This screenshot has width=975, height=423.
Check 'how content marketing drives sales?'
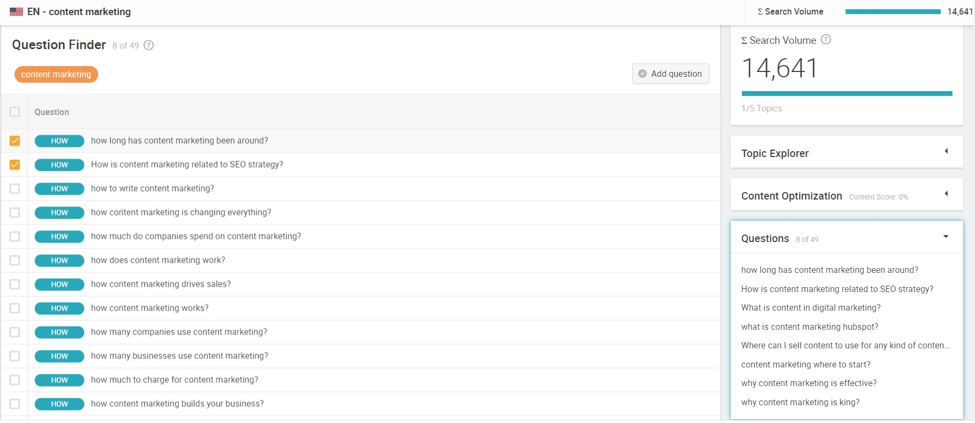click(15, 284)
